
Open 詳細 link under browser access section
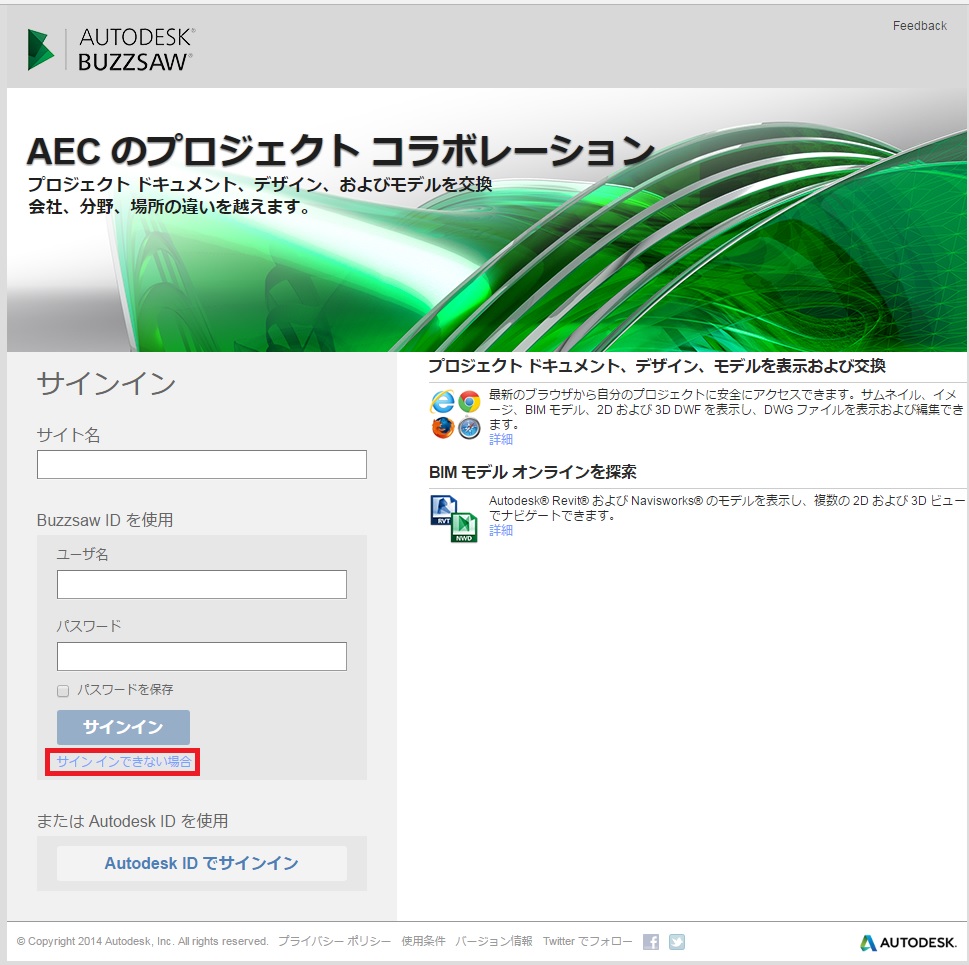tap(501, 439)
